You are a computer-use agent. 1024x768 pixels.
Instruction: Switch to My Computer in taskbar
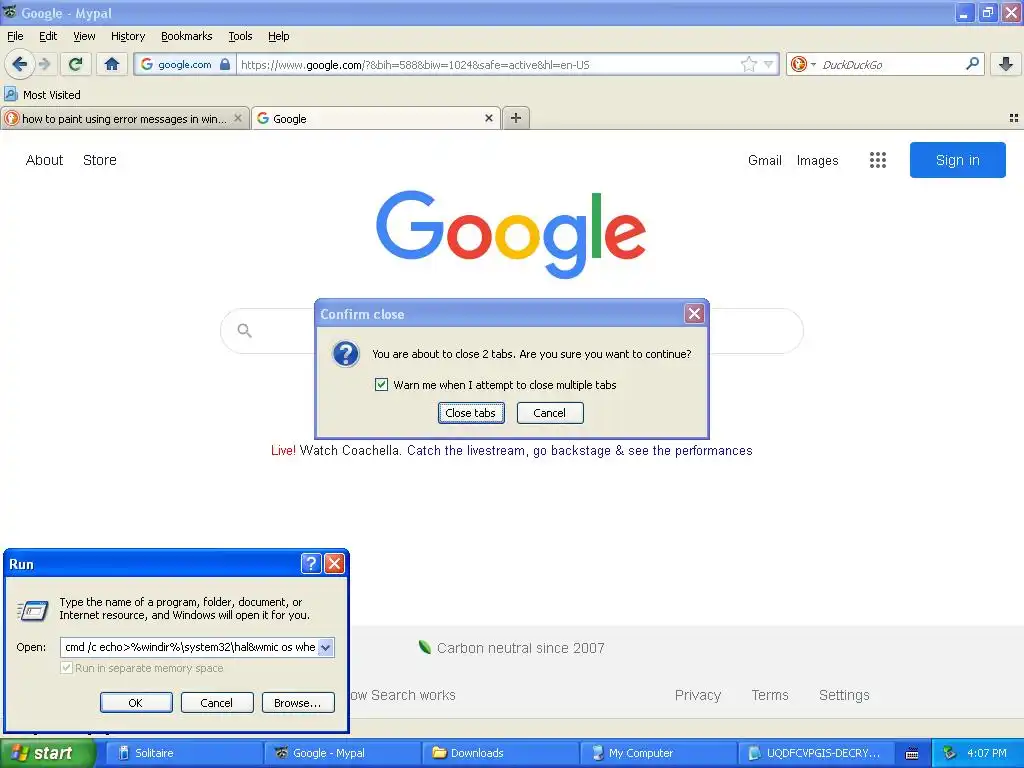[658, 753]
